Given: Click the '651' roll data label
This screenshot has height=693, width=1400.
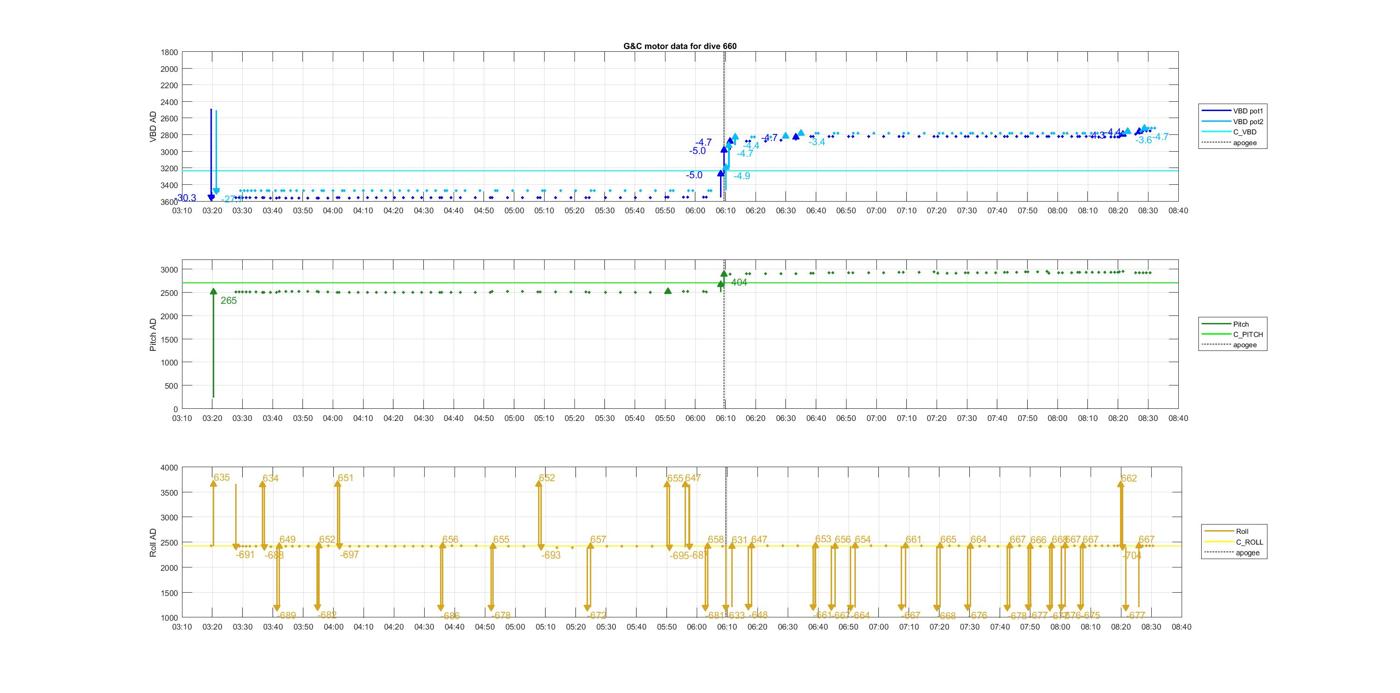Looking at the screenshot, I should [346, 478].
